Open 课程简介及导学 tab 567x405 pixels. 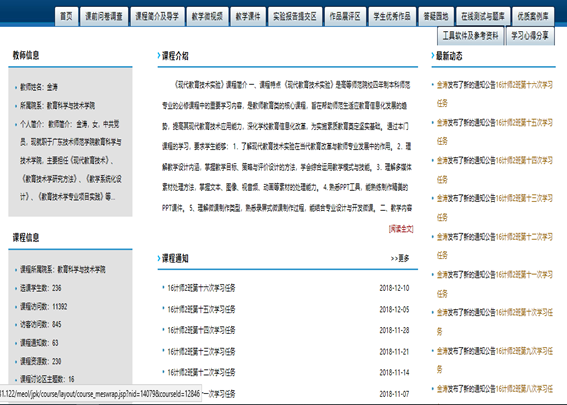(x=157, y=16)
